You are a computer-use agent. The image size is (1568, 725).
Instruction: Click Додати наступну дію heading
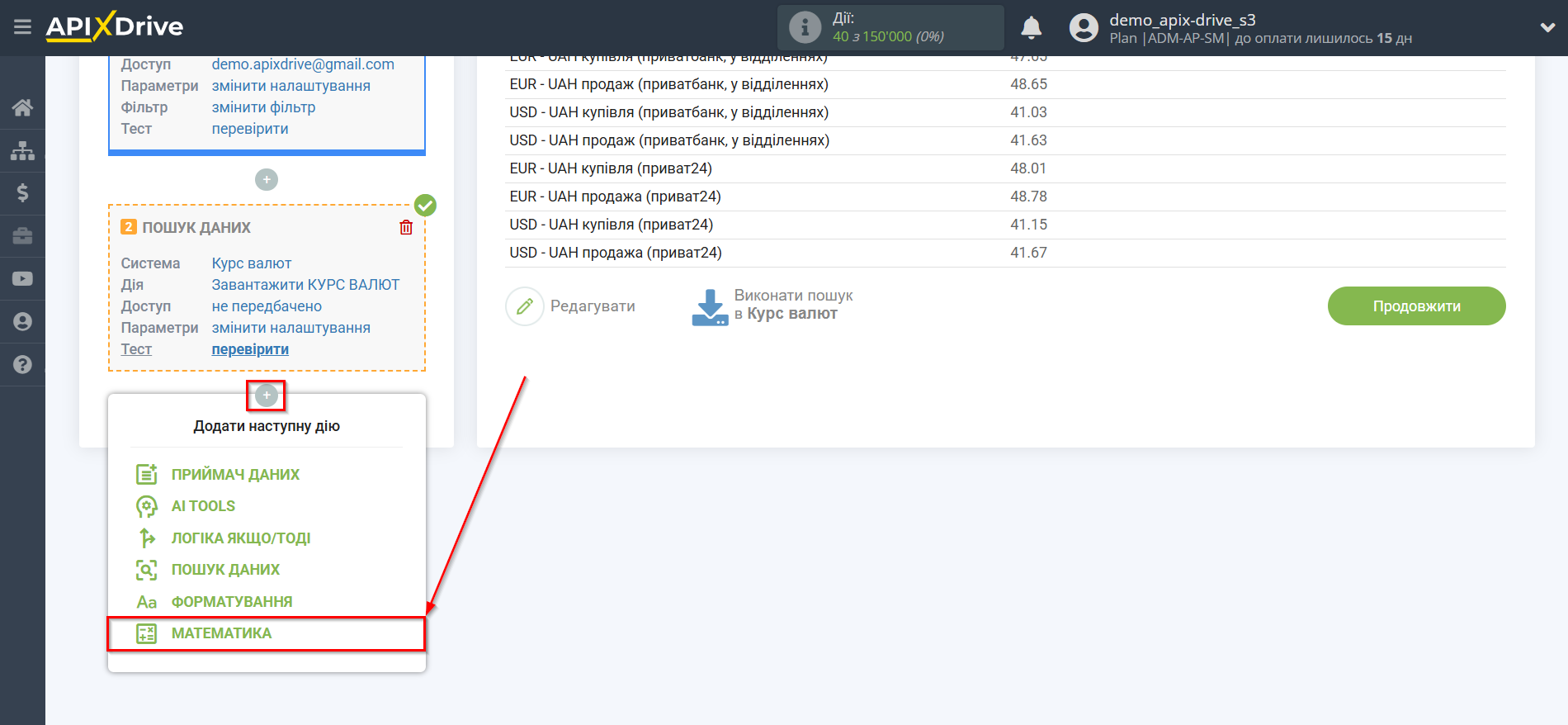pyautogui.click(x=267, y=426)
